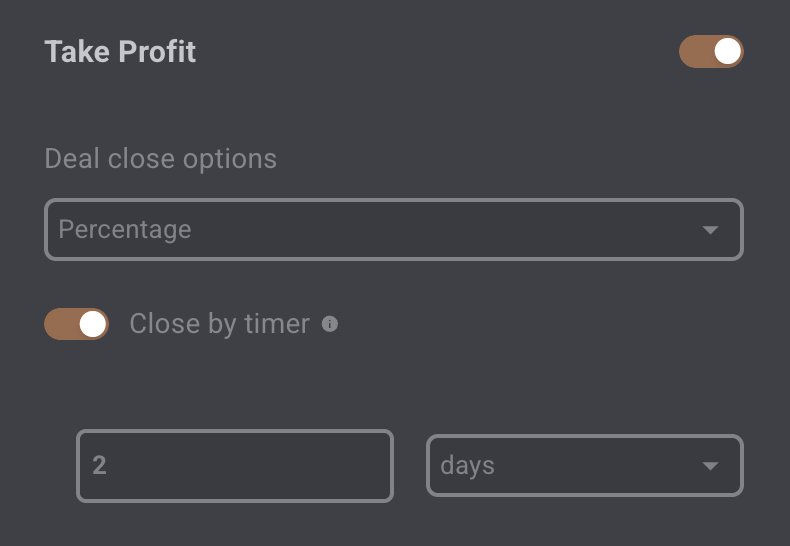790x546 pixels.
Task: Click the Deal close options label
Action: click(x=161, y=159)
